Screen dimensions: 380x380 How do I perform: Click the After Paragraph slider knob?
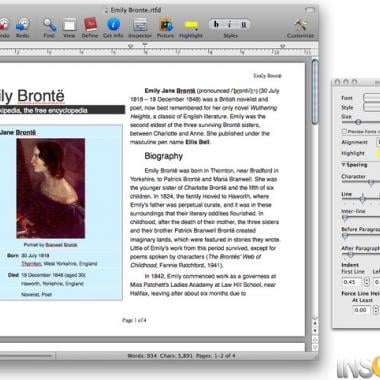coord(350,255)
